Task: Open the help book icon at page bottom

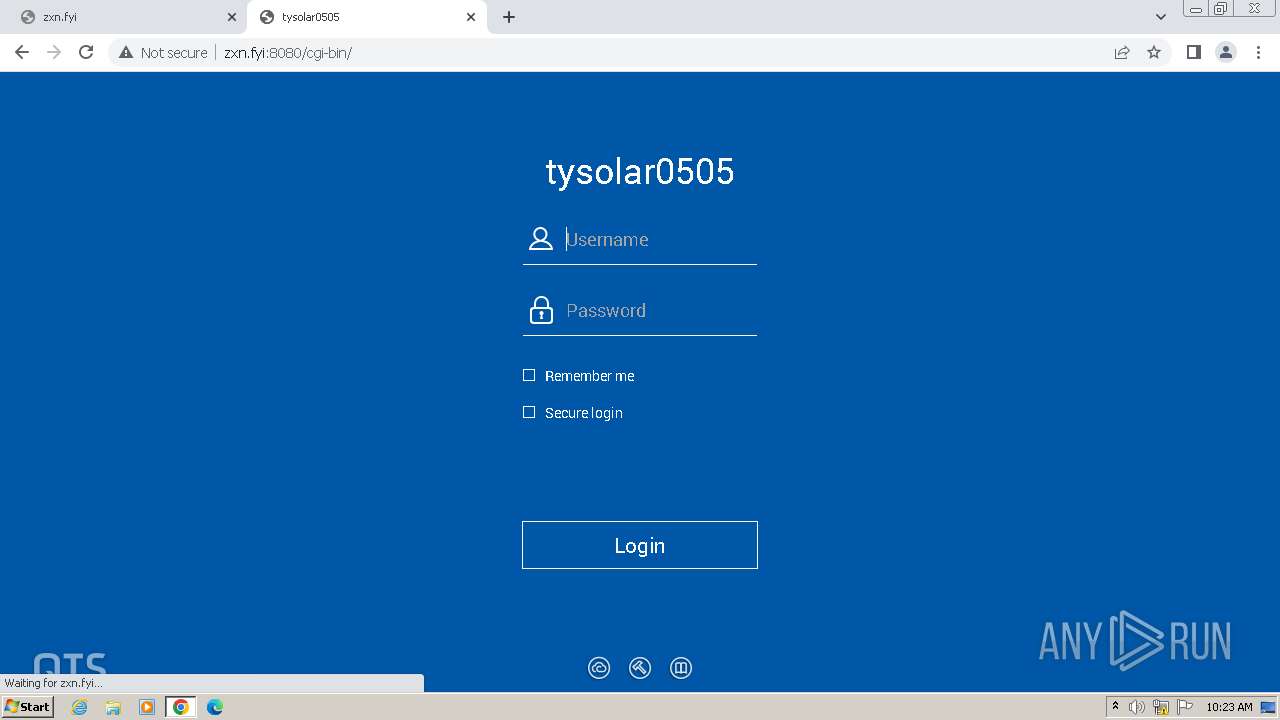Action: click(681, 668)
